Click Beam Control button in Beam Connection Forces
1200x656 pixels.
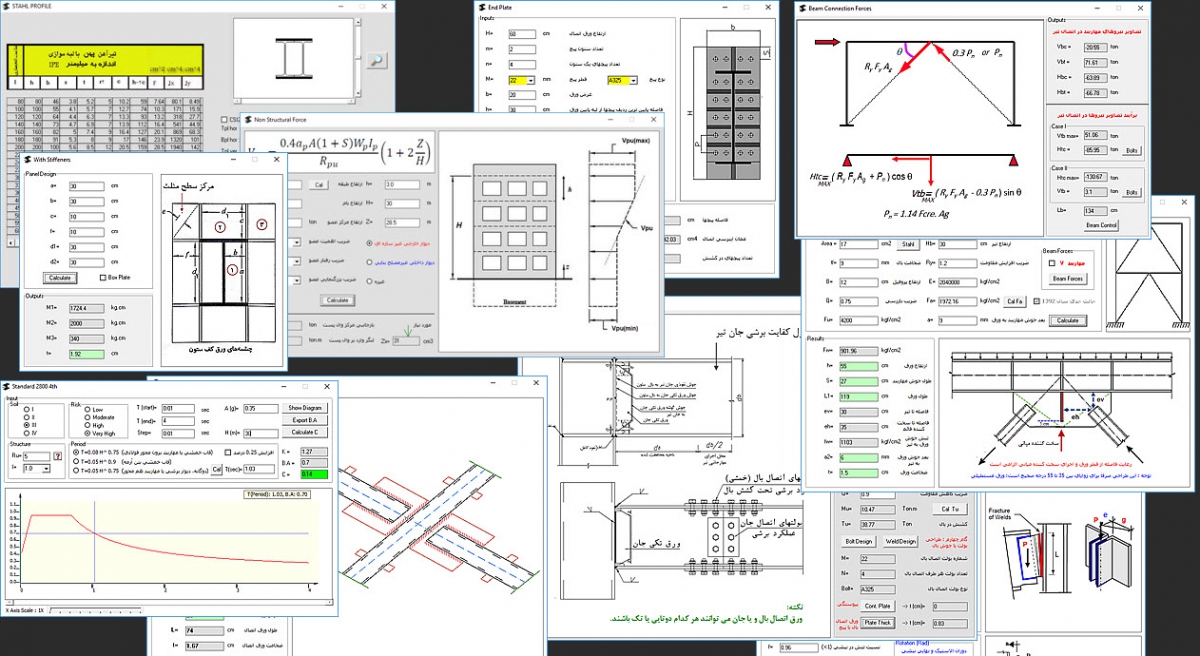(x=1101, y=225)
